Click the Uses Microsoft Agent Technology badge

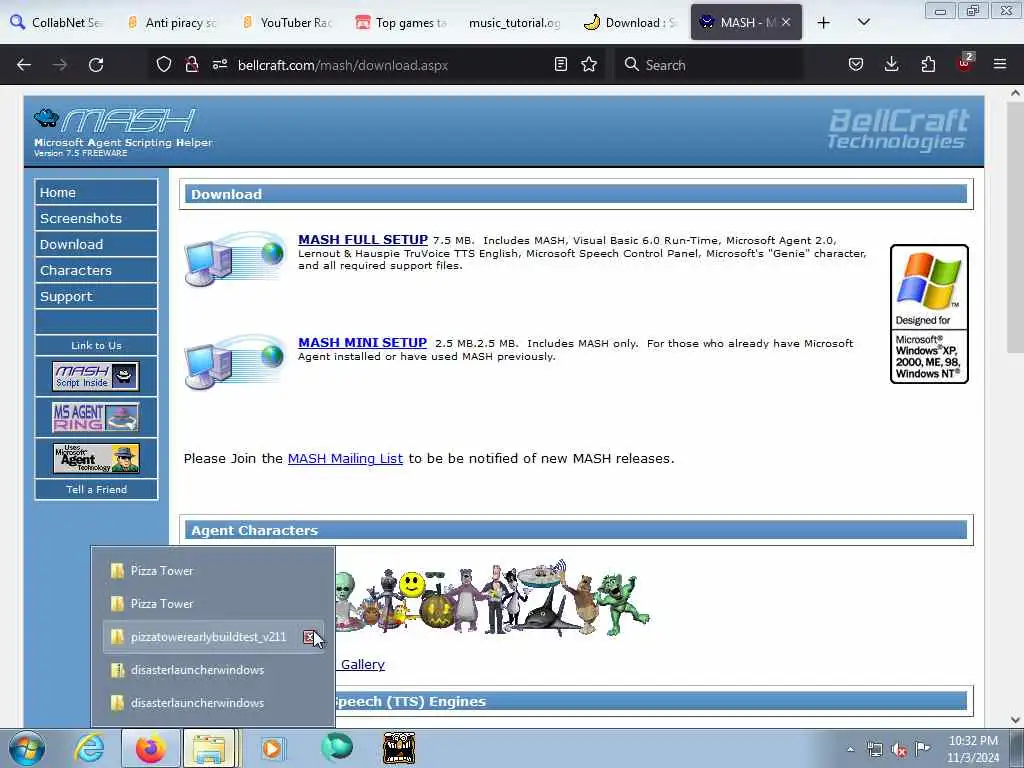point(96,458)
